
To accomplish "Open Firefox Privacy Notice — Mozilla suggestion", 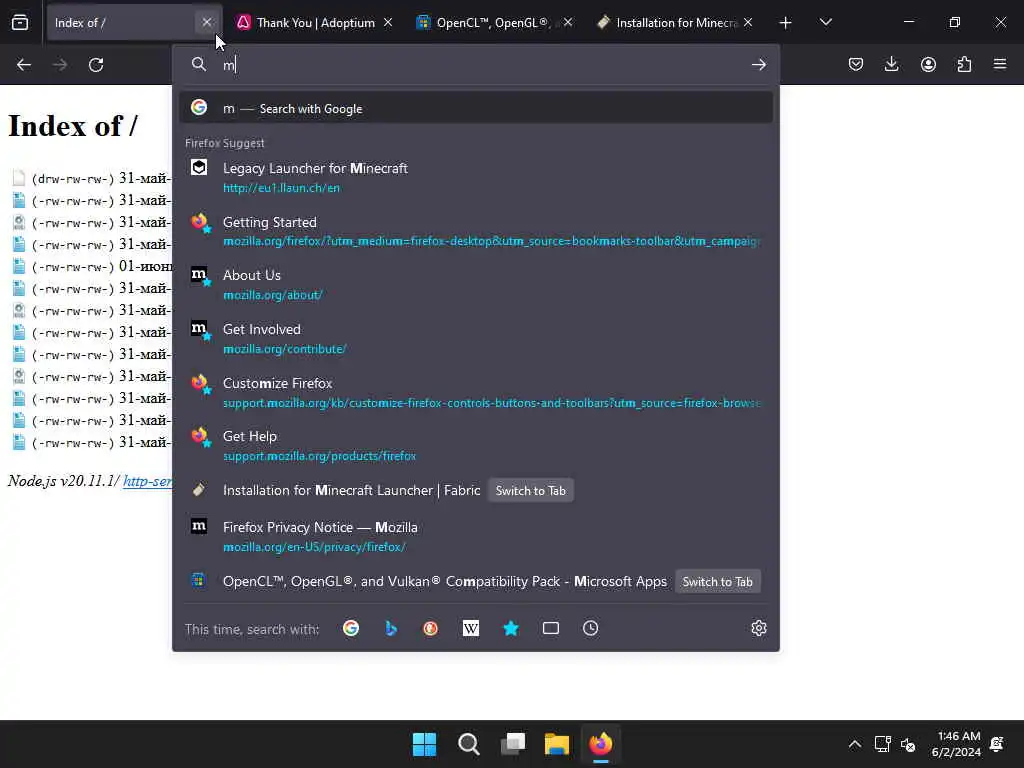I will (475, 536).
